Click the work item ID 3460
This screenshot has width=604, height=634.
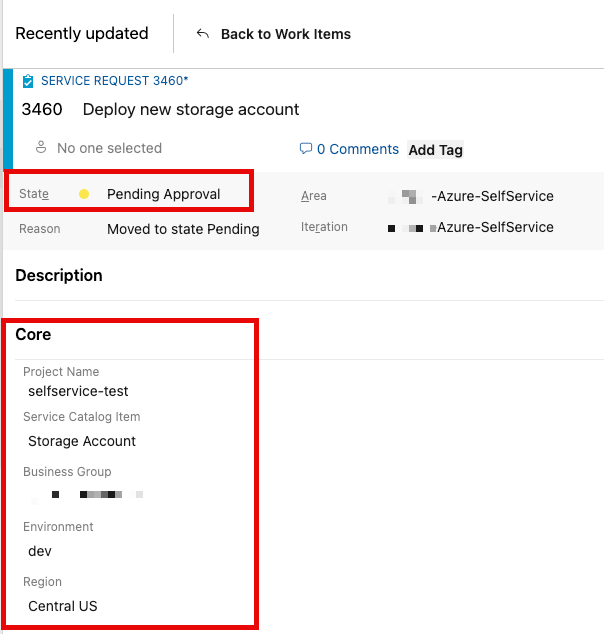coord(42,110)
